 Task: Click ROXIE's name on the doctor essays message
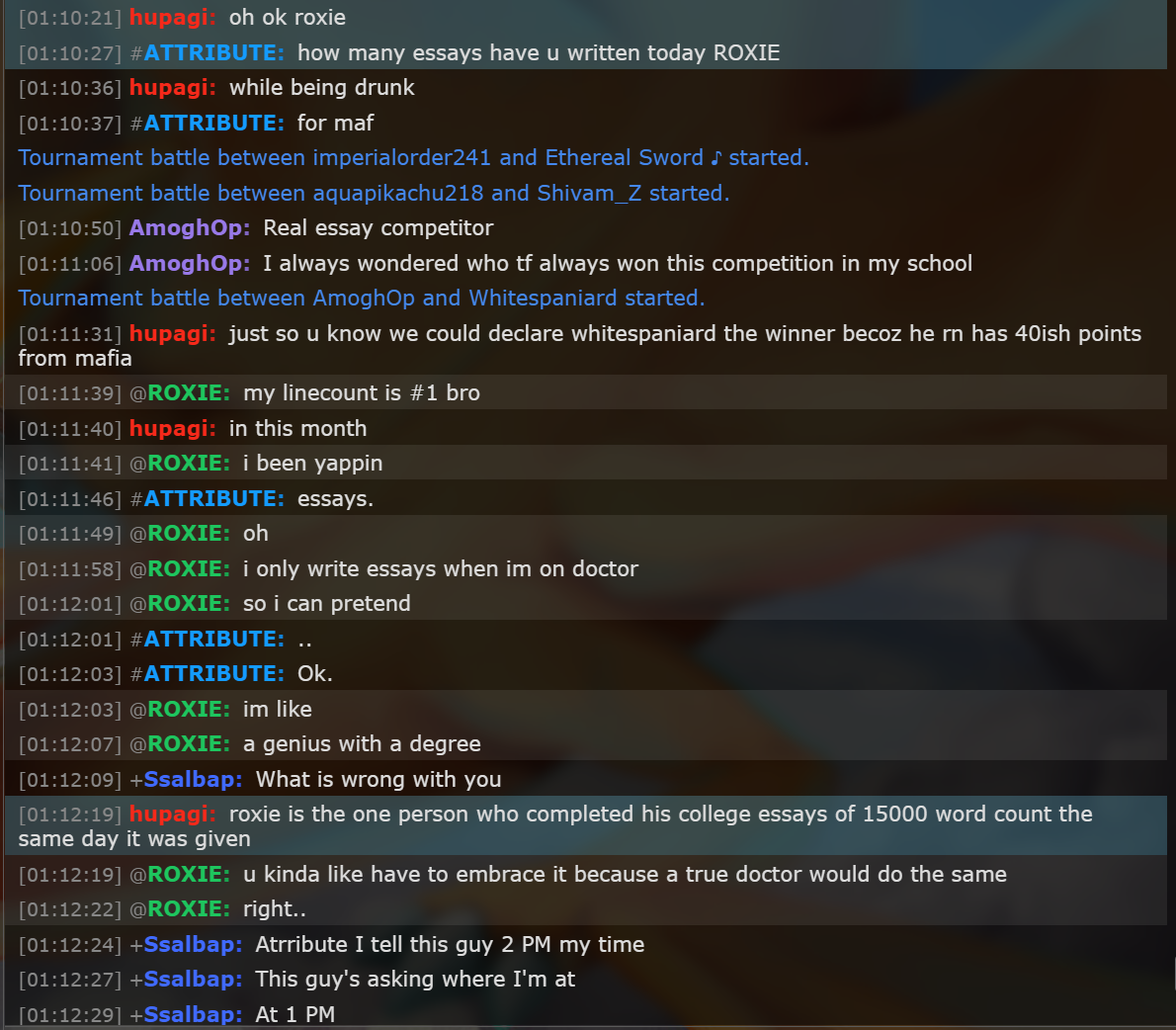(188, 568)
